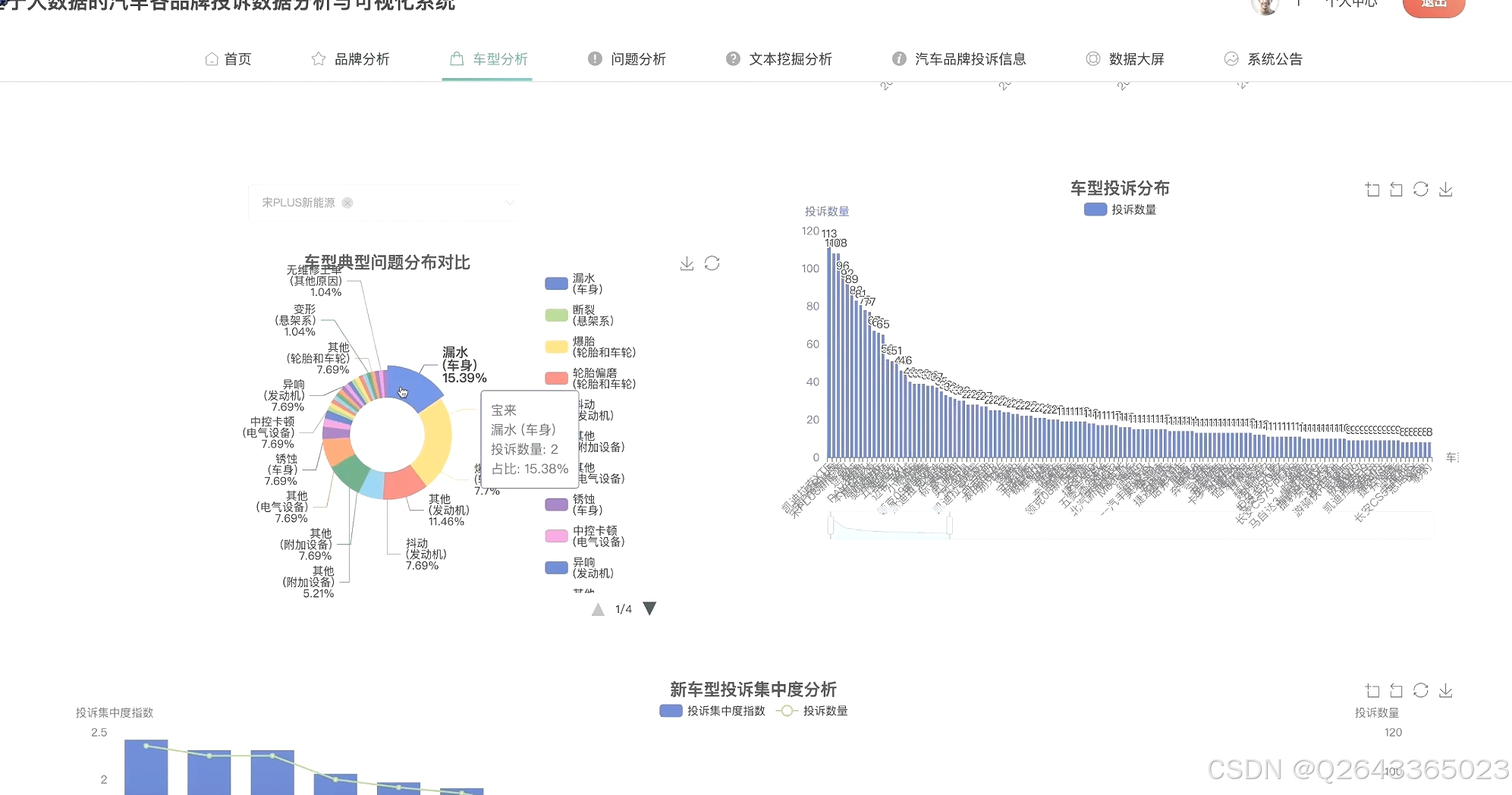Open 汽车品牌投诉信息 menu item

tap(959, 59)
